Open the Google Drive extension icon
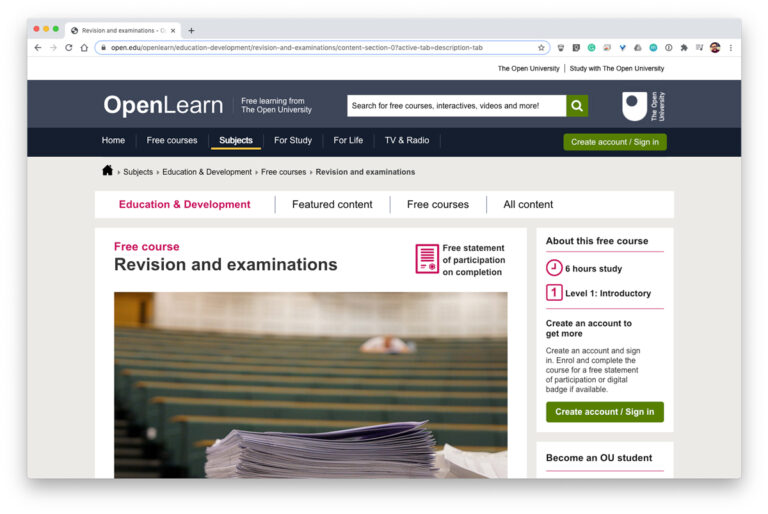Image resolution: width=768 pixels, height=514 pixels. pyautogui.click(x=638, y=48)
